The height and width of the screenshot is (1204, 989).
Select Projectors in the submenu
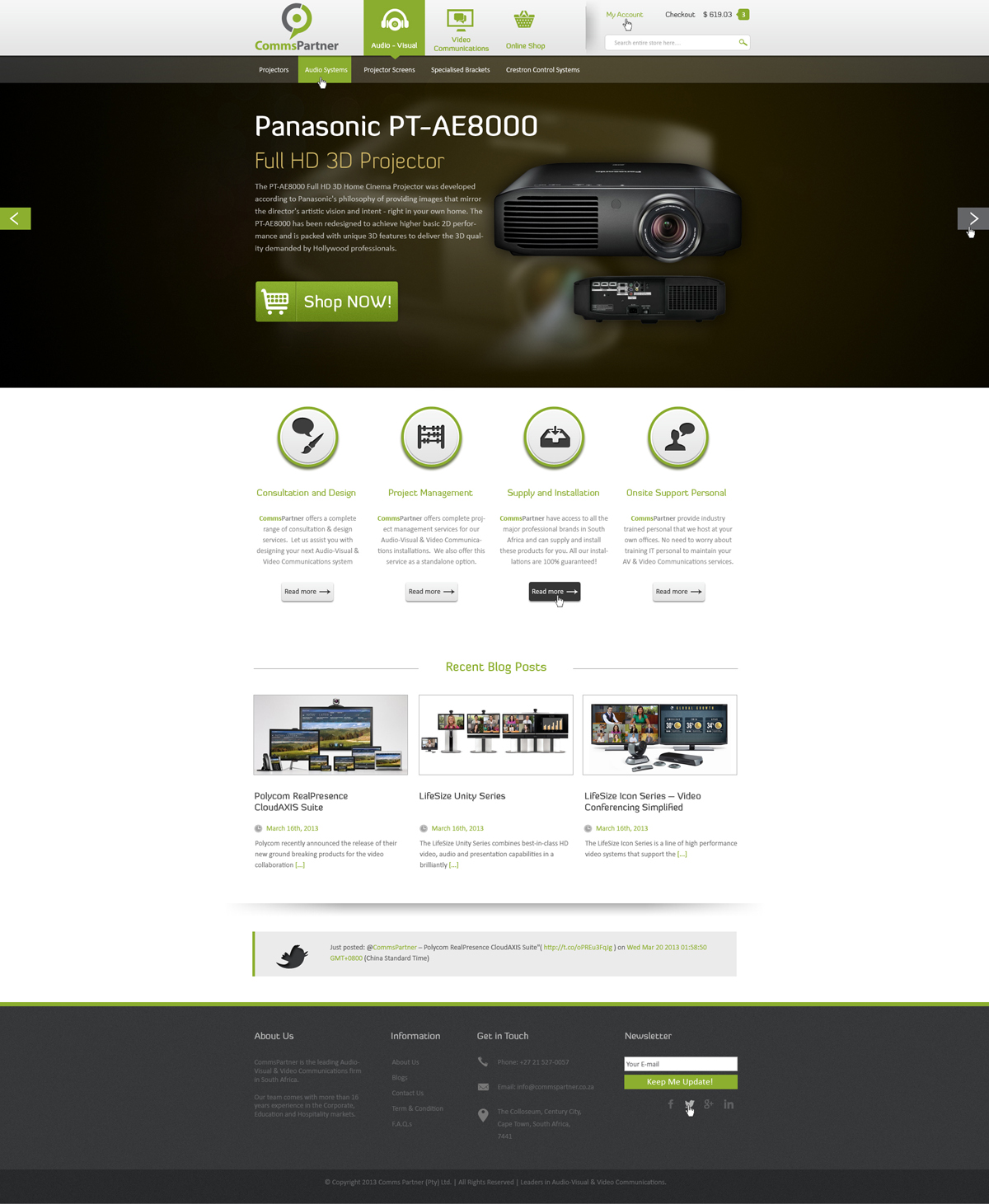tap(274, 70)
